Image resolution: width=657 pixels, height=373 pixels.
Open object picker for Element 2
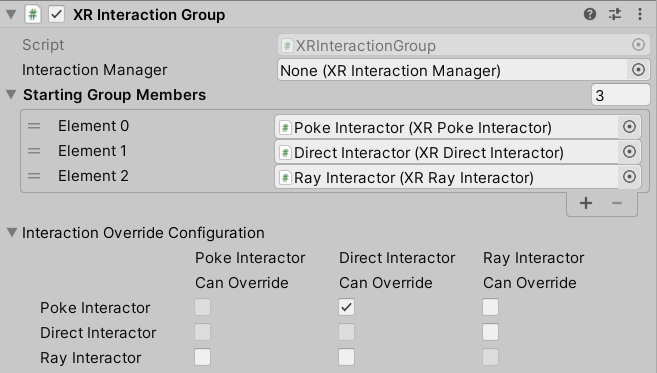(629, 177)
